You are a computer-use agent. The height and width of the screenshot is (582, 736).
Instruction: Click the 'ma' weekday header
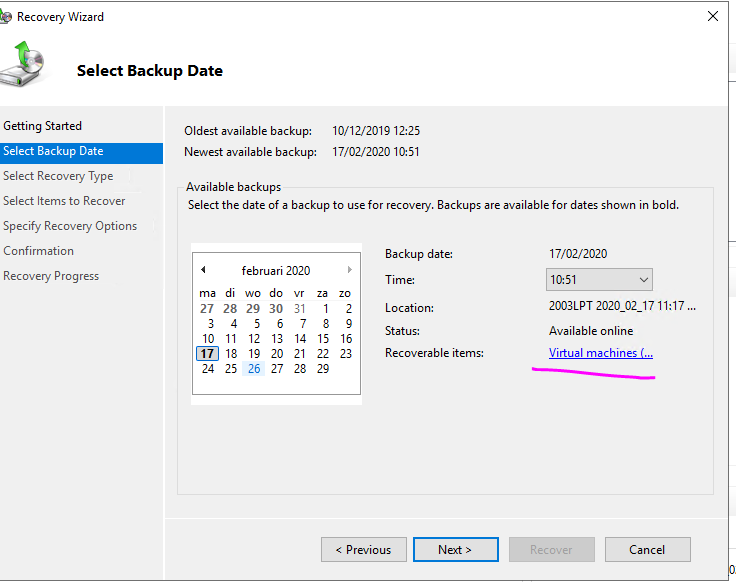tap(207, 293)
